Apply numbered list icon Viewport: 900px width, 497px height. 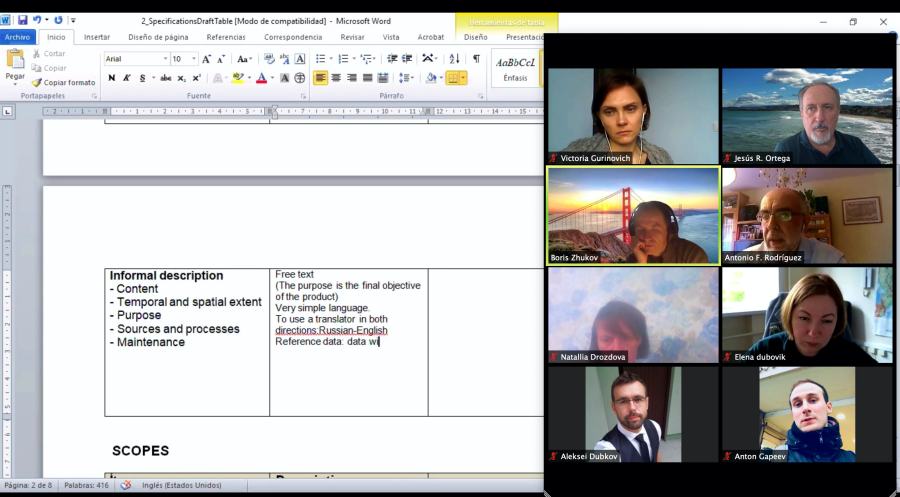click(x=343, y=59)
